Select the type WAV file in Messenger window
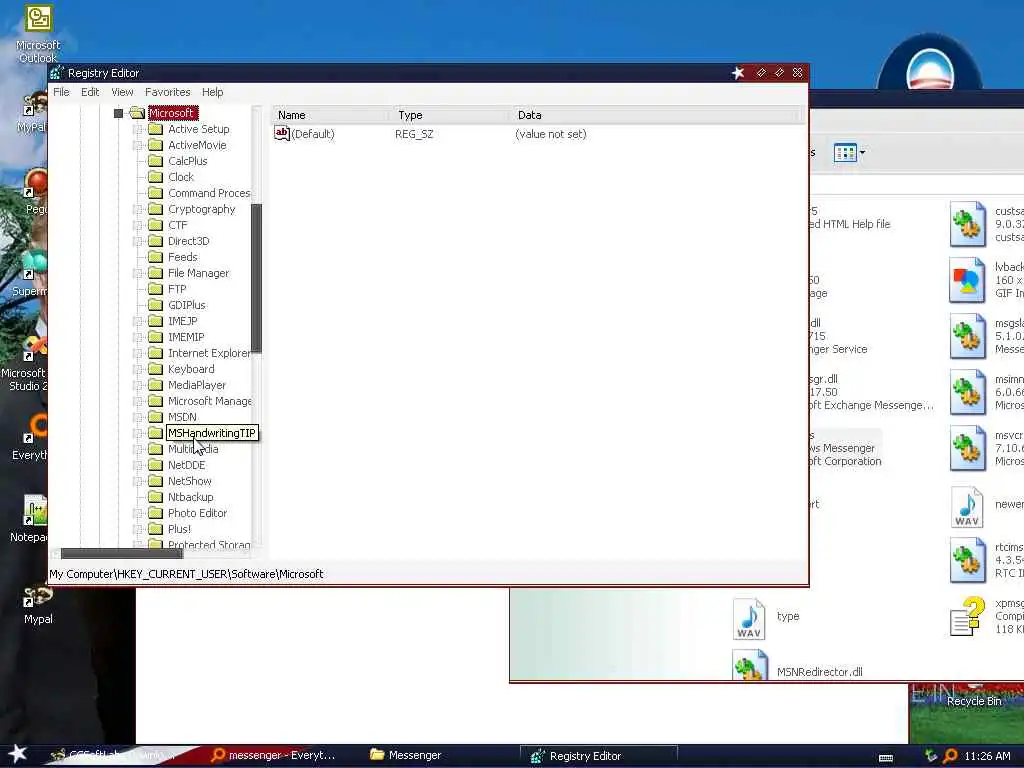Screen dimensions: 1024x768 point(748,618)
